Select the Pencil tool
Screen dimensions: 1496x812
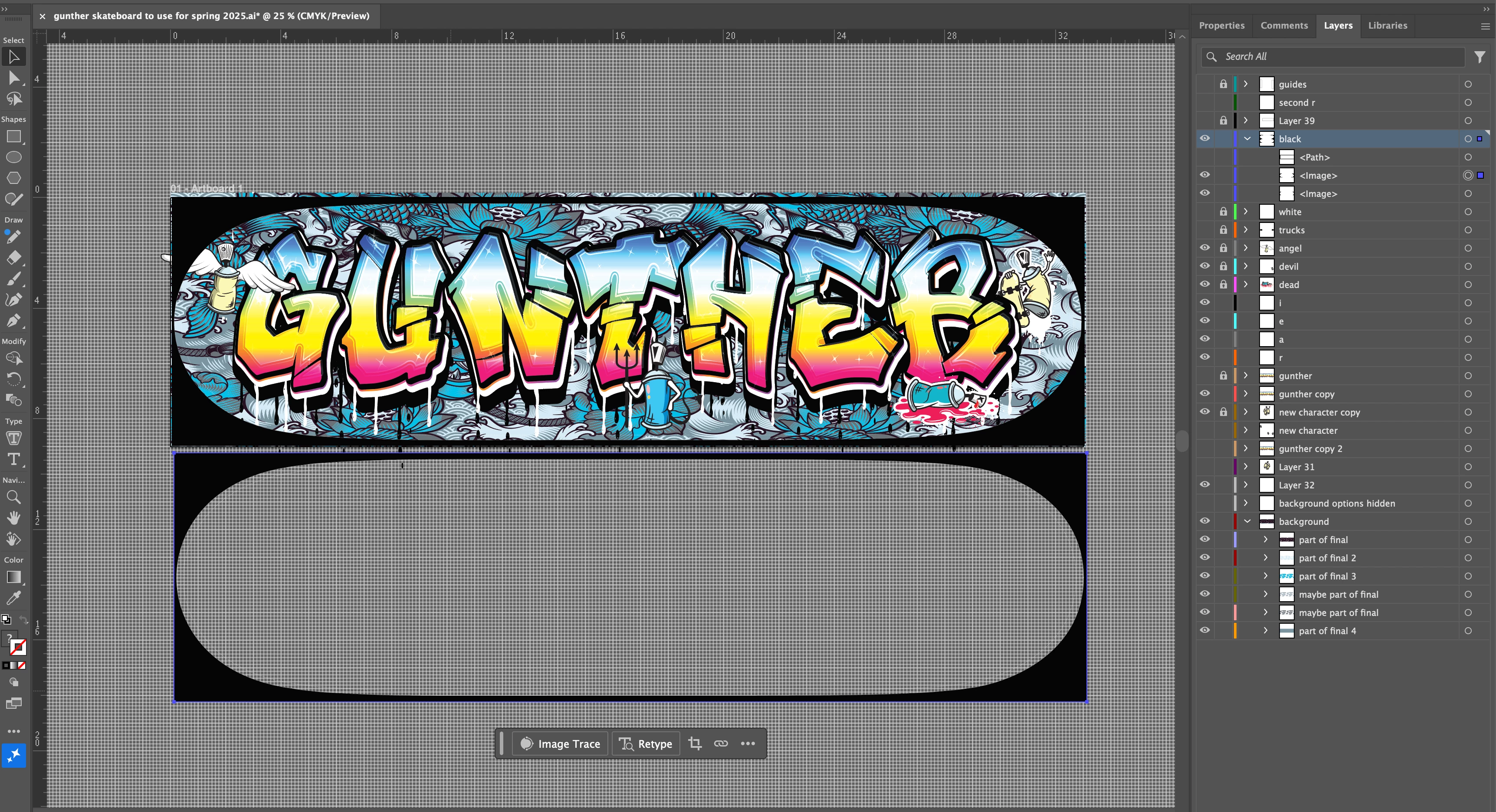point(13,237)
